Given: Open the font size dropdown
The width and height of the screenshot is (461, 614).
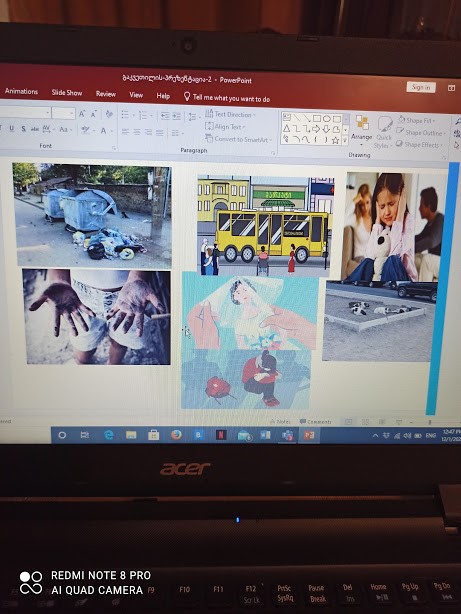Looking at the screenshot, I should point(72,114).
